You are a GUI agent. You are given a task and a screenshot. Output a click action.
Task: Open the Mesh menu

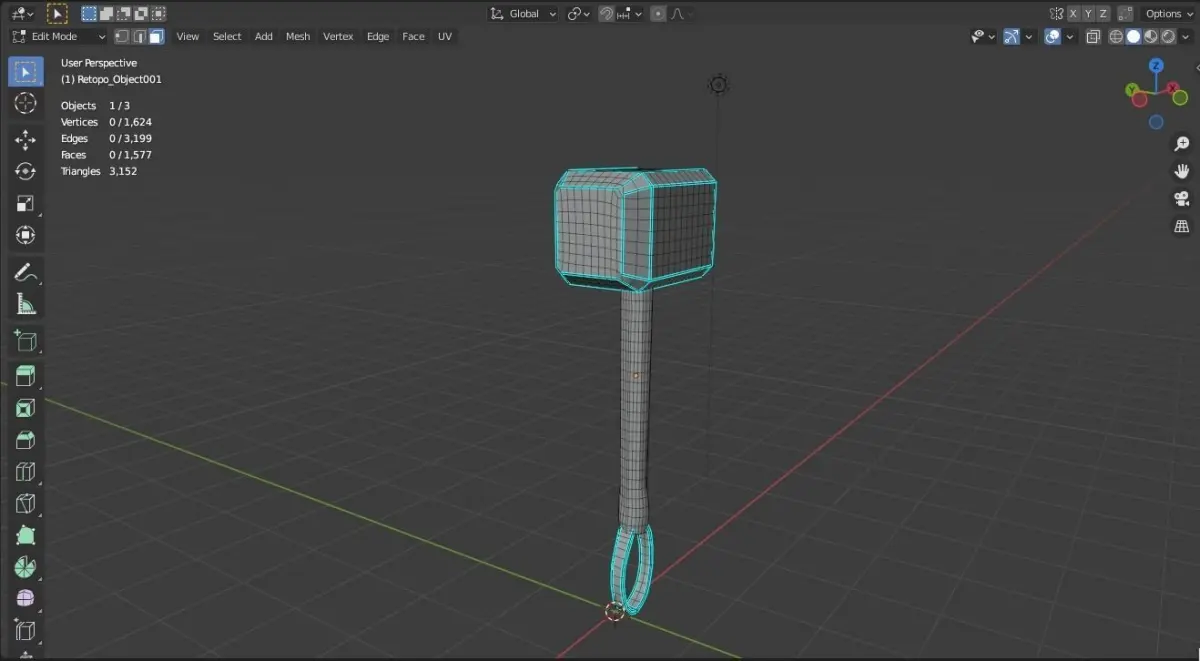pyautogui.click(x=298, y=36)
